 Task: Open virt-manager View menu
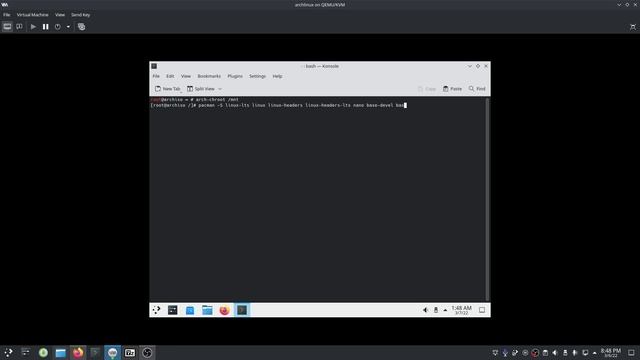[60, 15]
